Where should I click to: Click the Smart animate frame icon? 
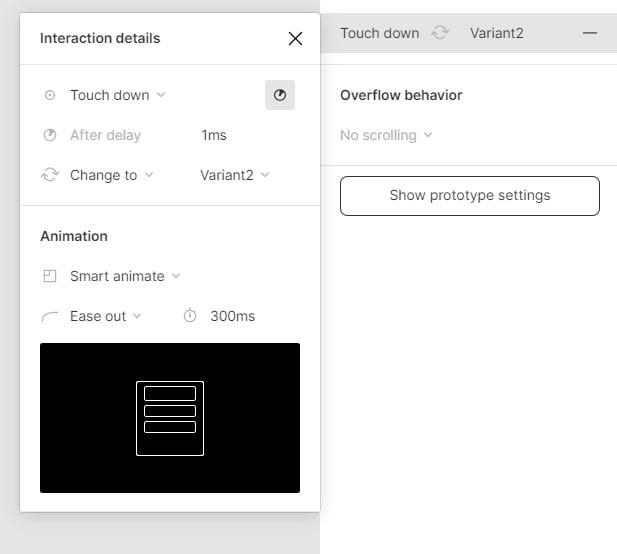pos(50,276)
